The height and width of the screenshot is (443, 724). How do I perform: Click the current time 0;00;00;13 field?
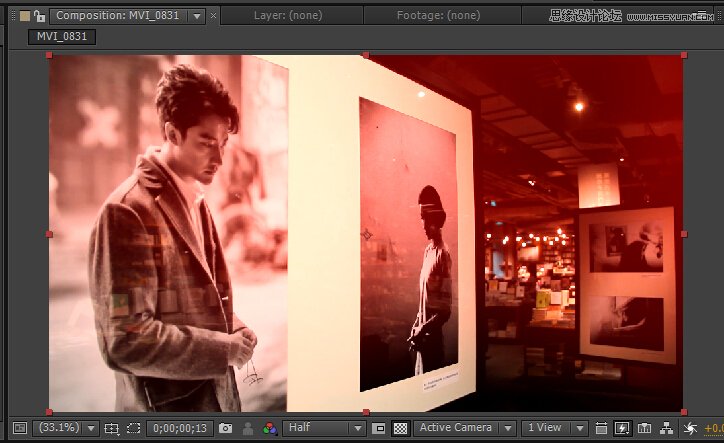179,428
